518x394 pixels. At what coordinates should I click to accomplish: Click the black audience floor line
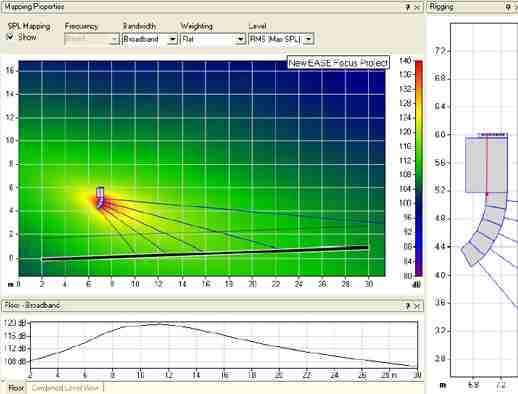pos(205,253)
